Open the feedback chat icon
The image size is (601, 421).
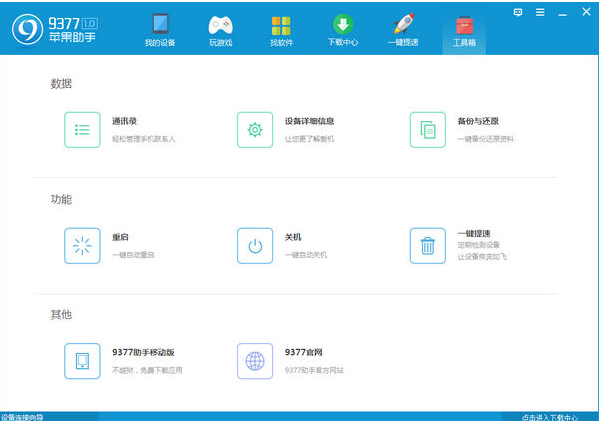point(518,12)
